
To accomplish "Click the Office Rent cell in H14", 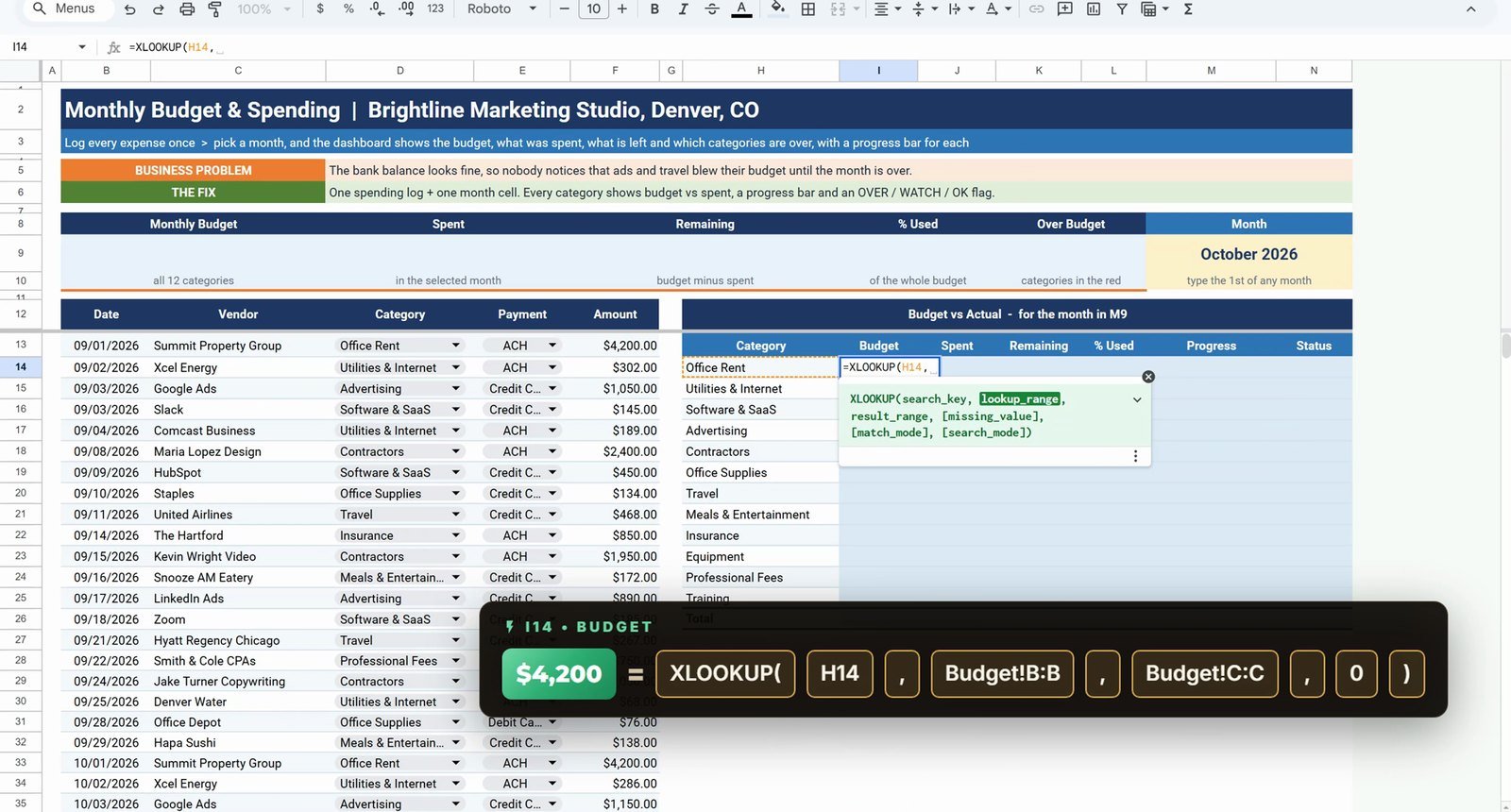I will [x=760, y=367].
